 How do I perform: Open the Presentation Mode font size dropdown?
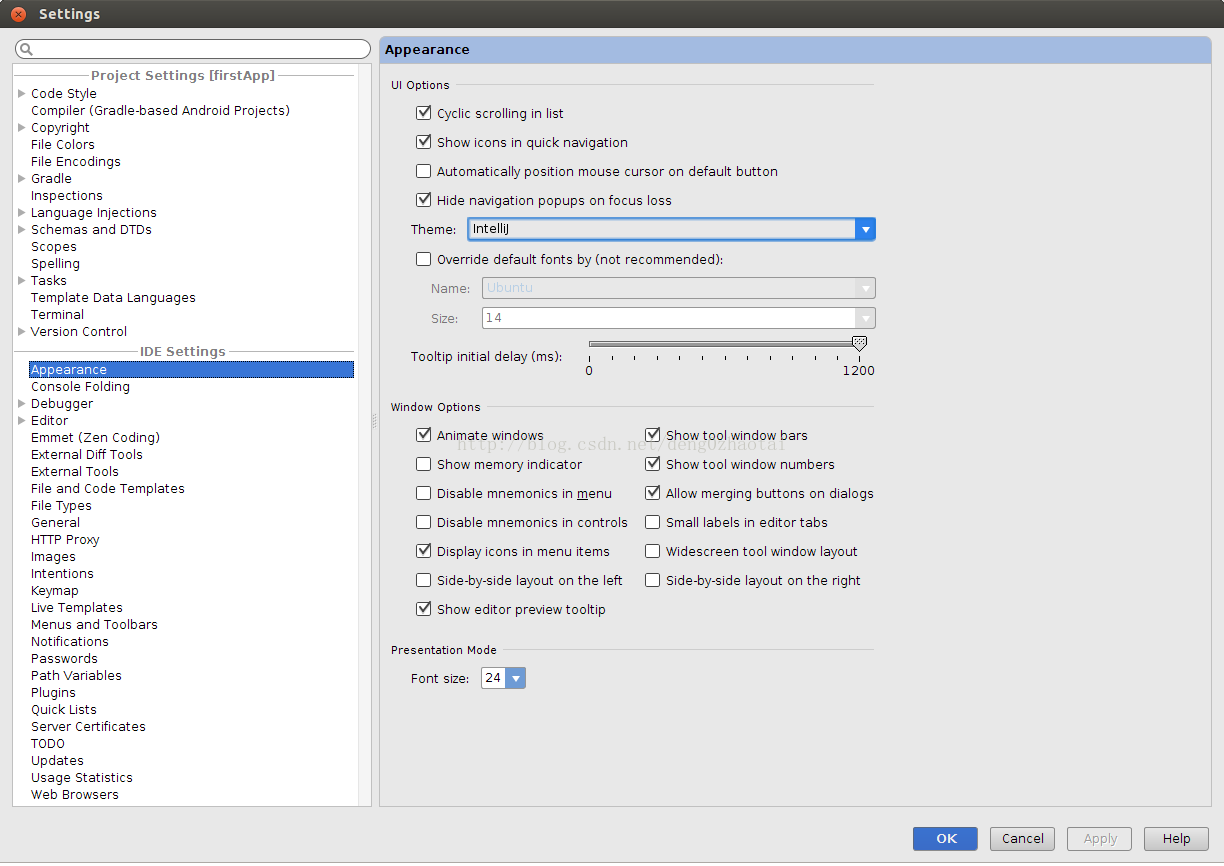(516, 678)
